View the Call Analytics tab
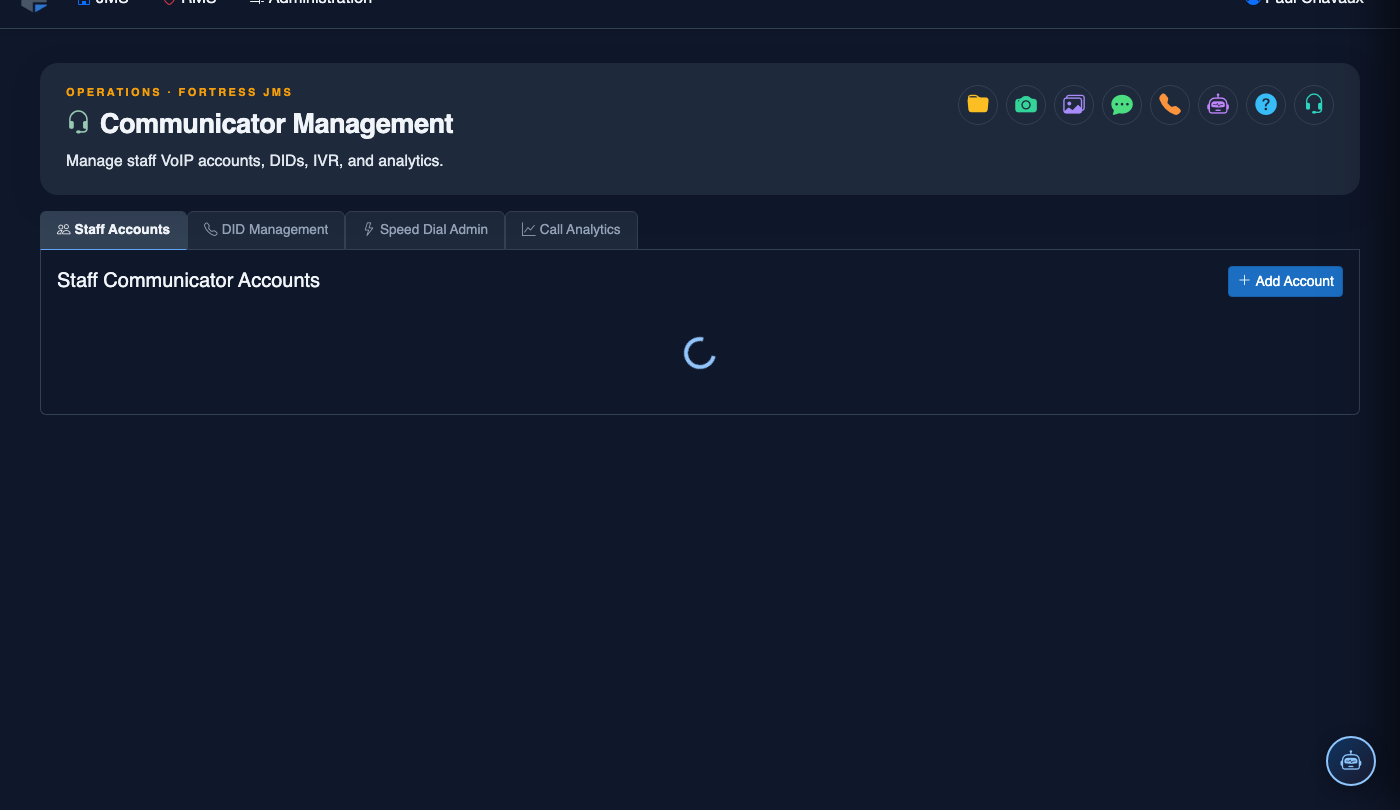Viewport: 1400px width, 810px height. click(571, 230)
